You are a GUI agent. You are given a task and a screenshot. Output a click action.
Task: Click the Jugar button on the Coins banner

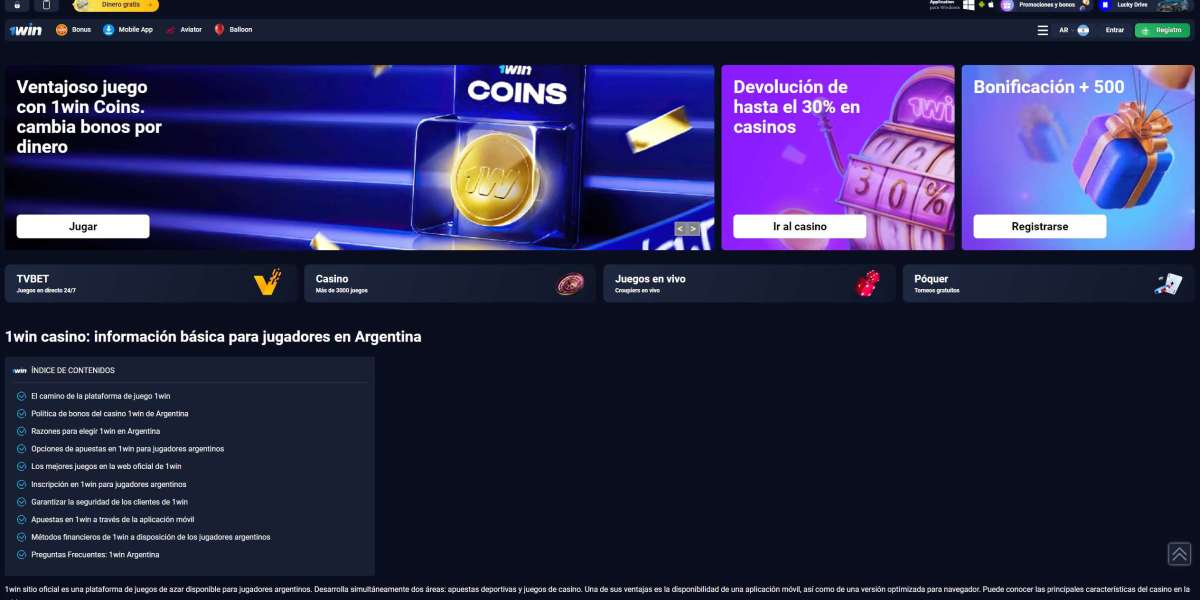(83, 226)
